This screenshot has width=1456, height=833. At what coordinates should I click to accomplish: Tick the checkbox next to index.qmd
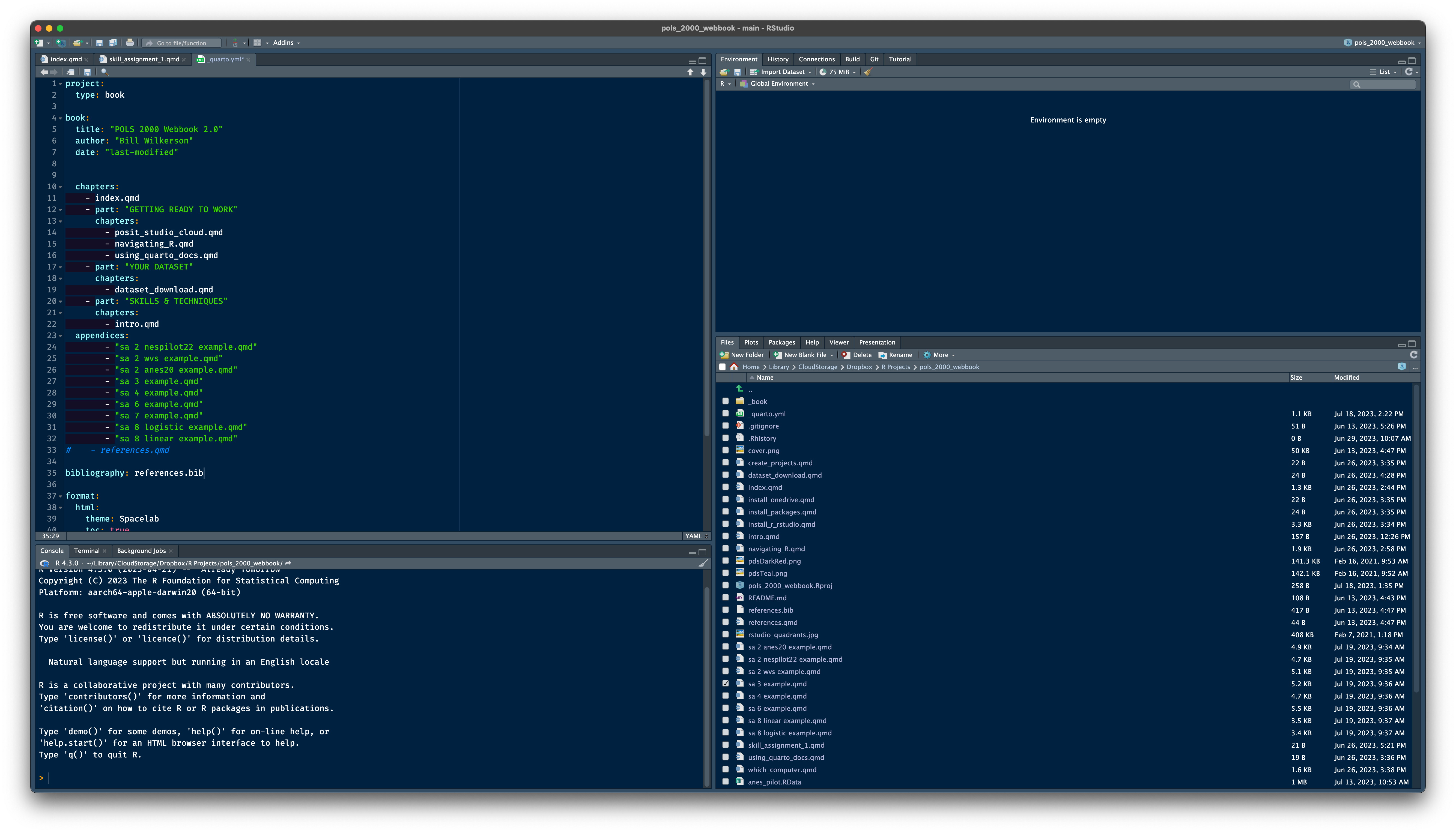pos(725,487)
